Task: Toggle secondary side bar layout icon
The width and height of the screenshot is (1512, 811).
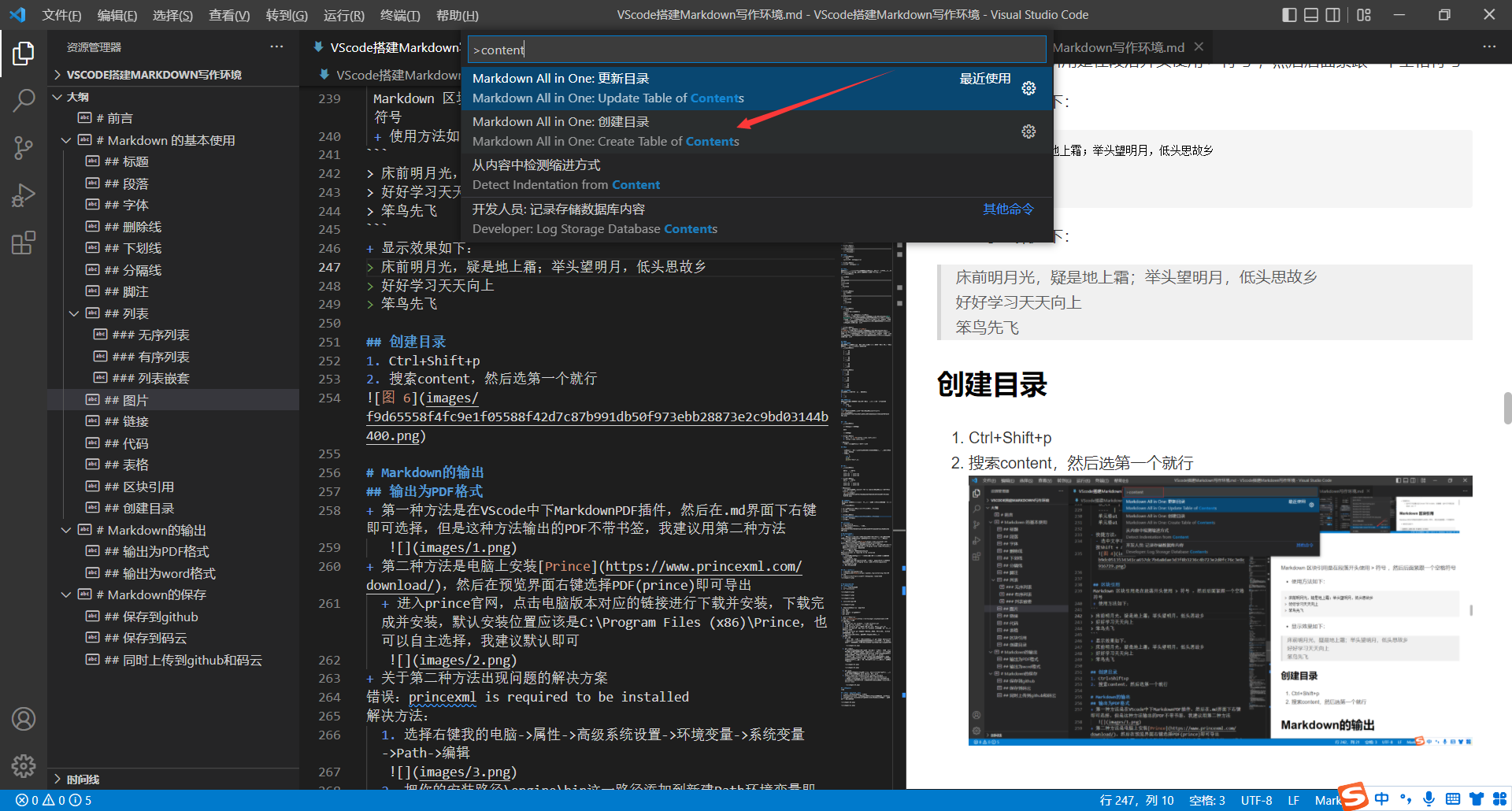Action: (1332, 15)
